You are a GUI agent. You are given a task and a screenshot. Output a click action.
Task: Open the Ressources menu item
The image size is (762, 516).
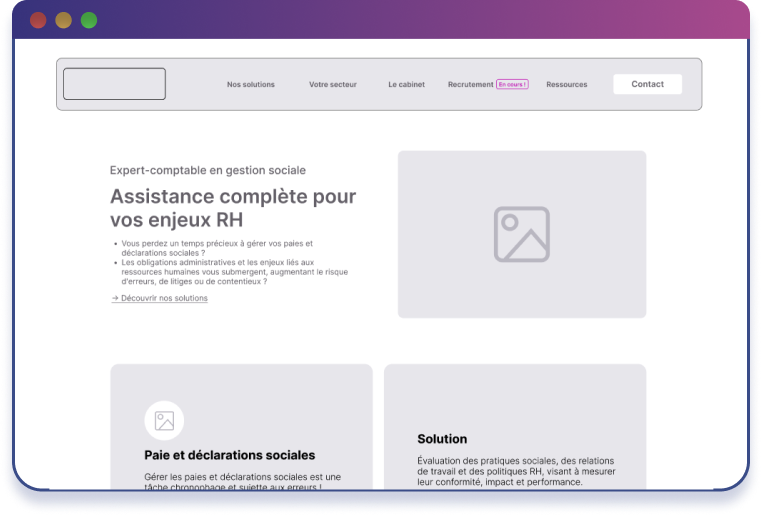(567, 85)
